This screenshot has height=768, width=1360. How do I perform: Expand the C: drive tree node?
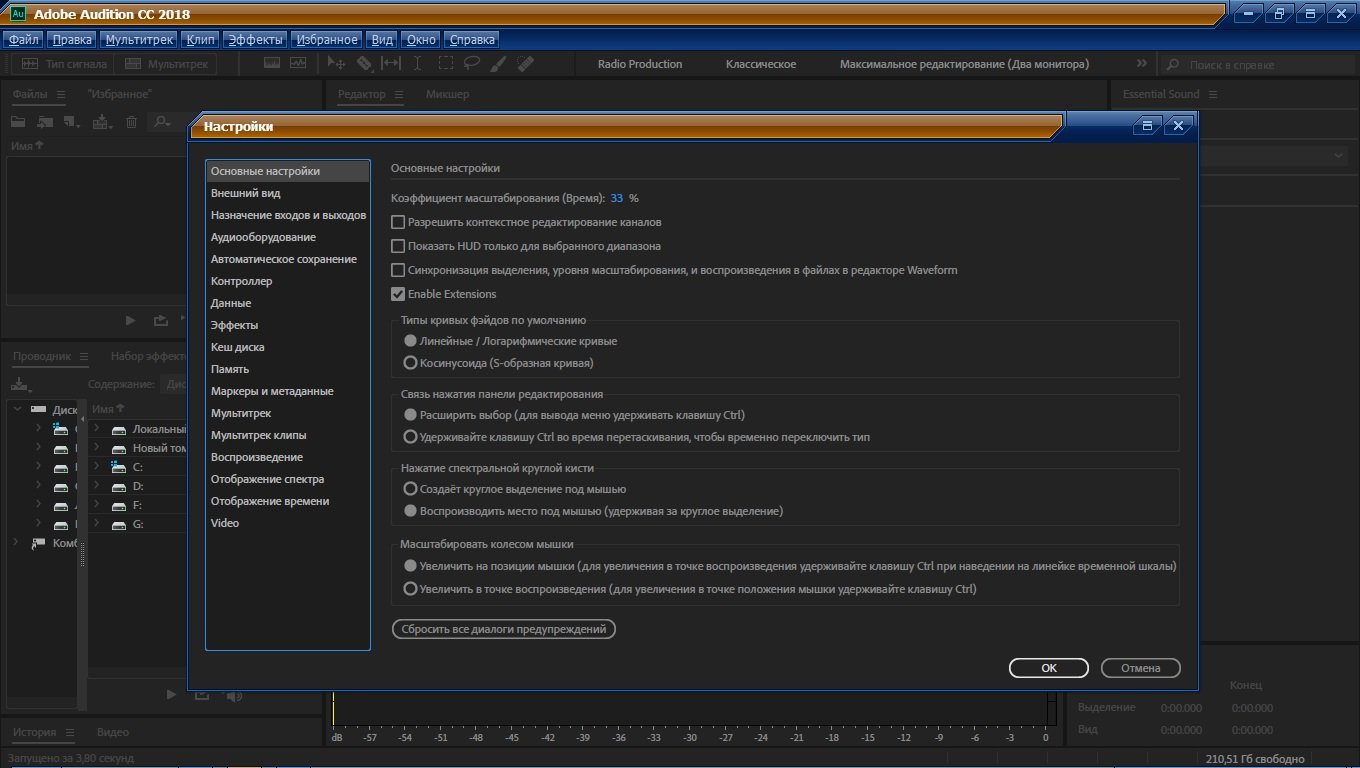click(96, 467)
